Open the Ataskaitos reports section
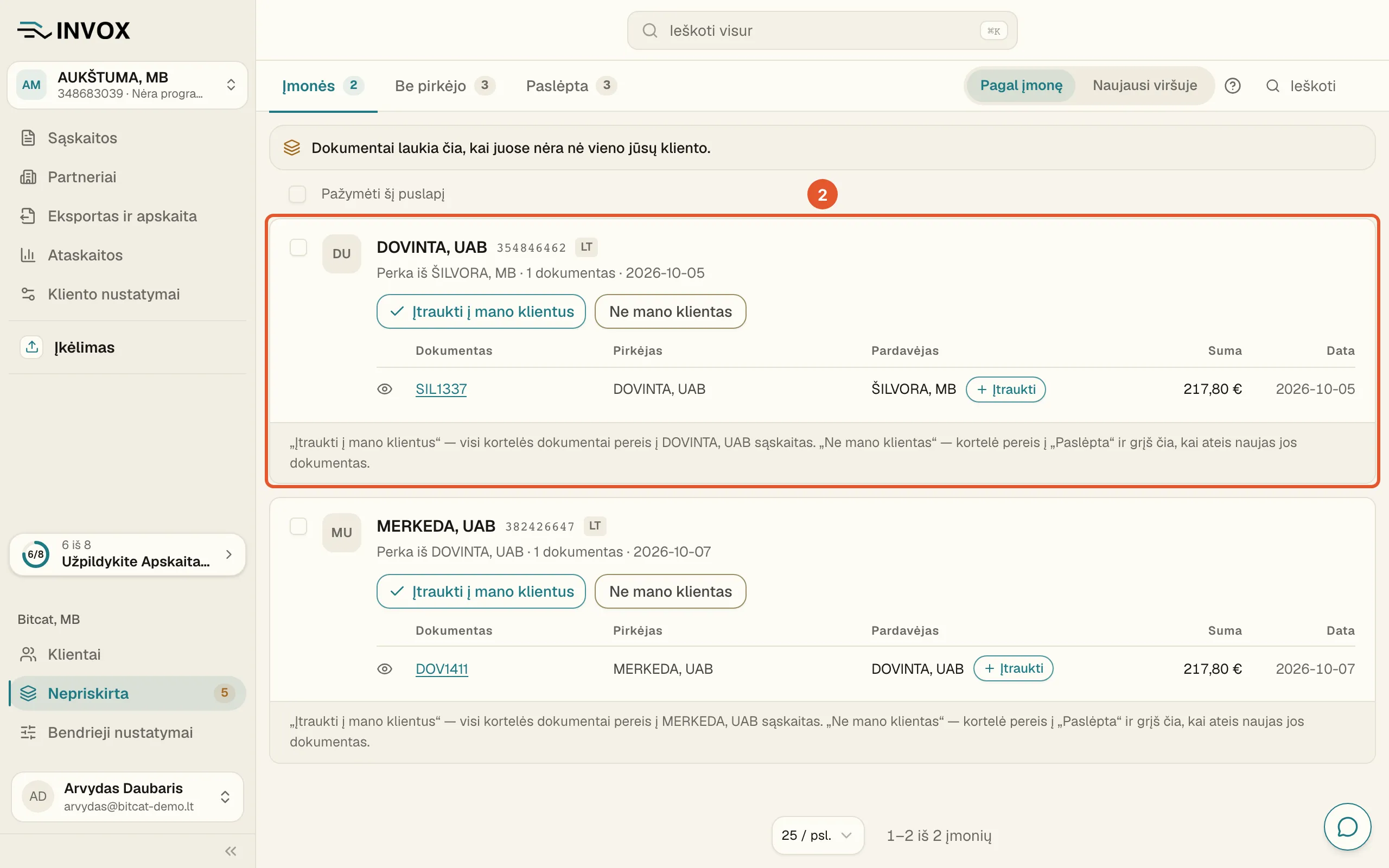Image resolution: width=1389 pixels, height=868 pixels. tap(128, 255)
